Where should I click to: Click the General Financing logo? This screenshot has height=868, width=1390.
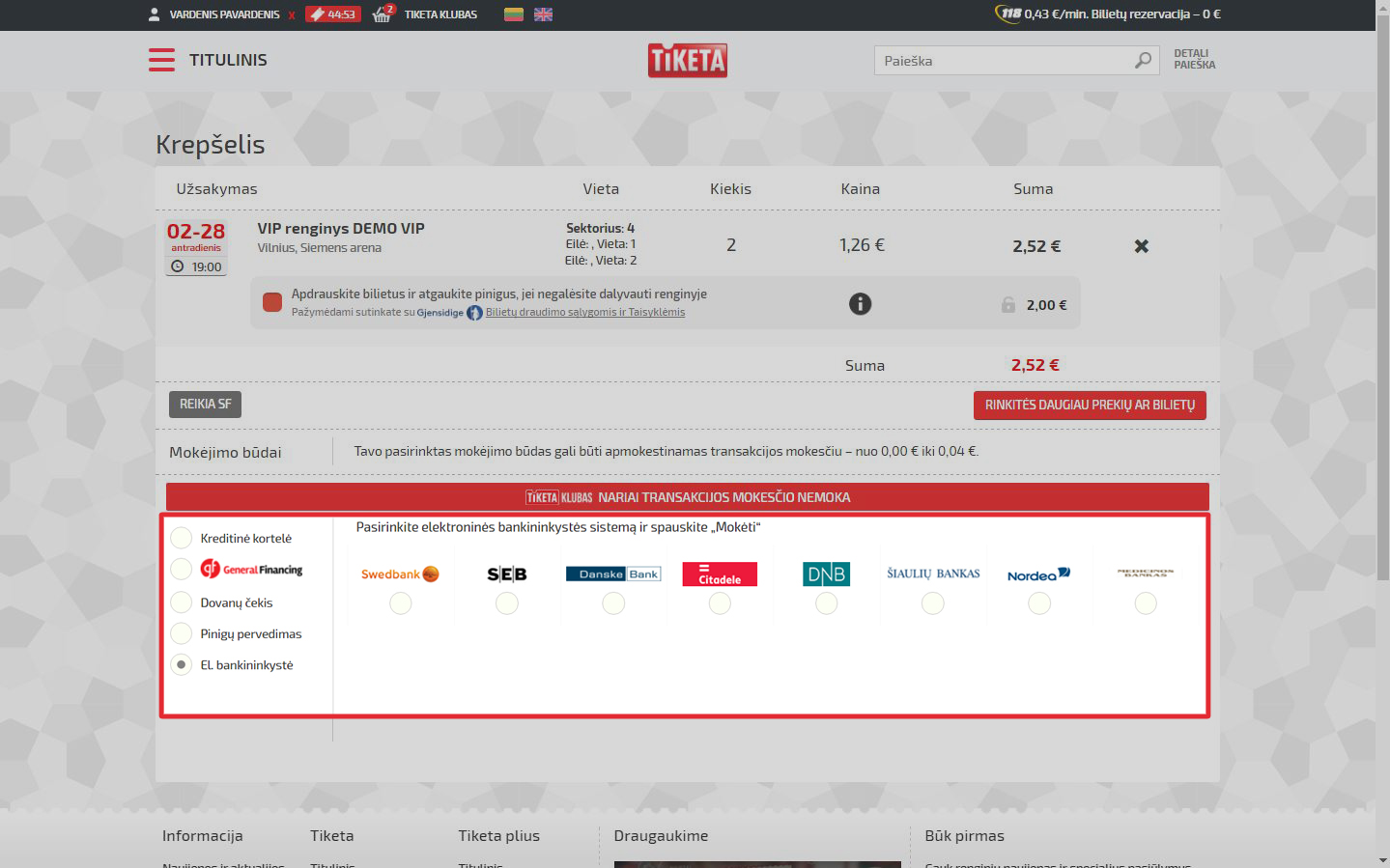tap(251, 570)
